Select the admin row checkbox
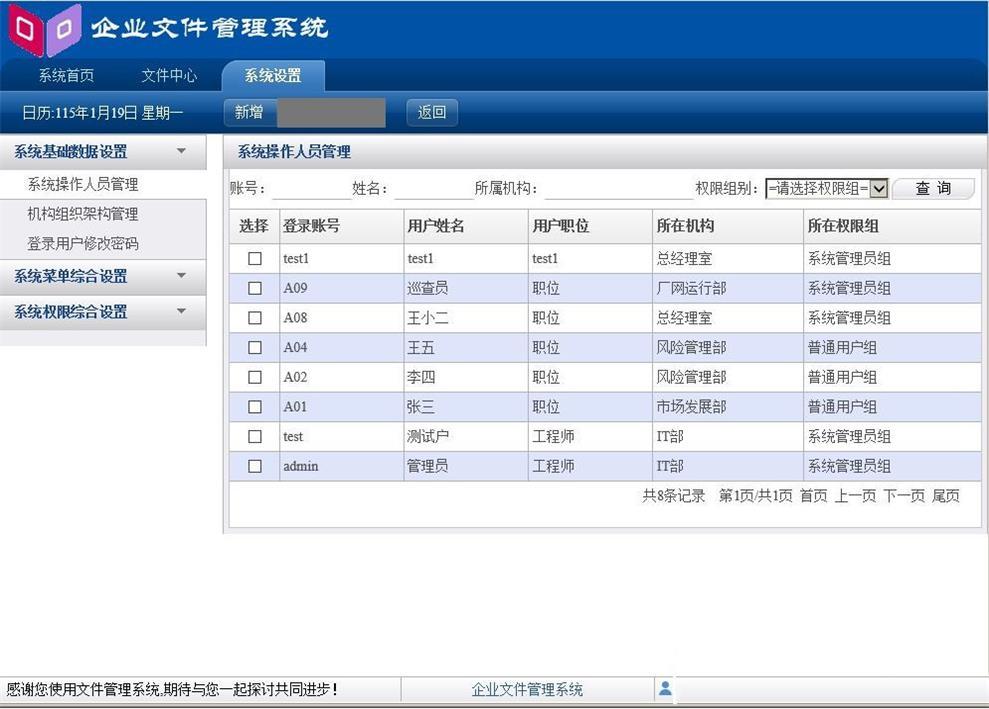 (255, 466)
